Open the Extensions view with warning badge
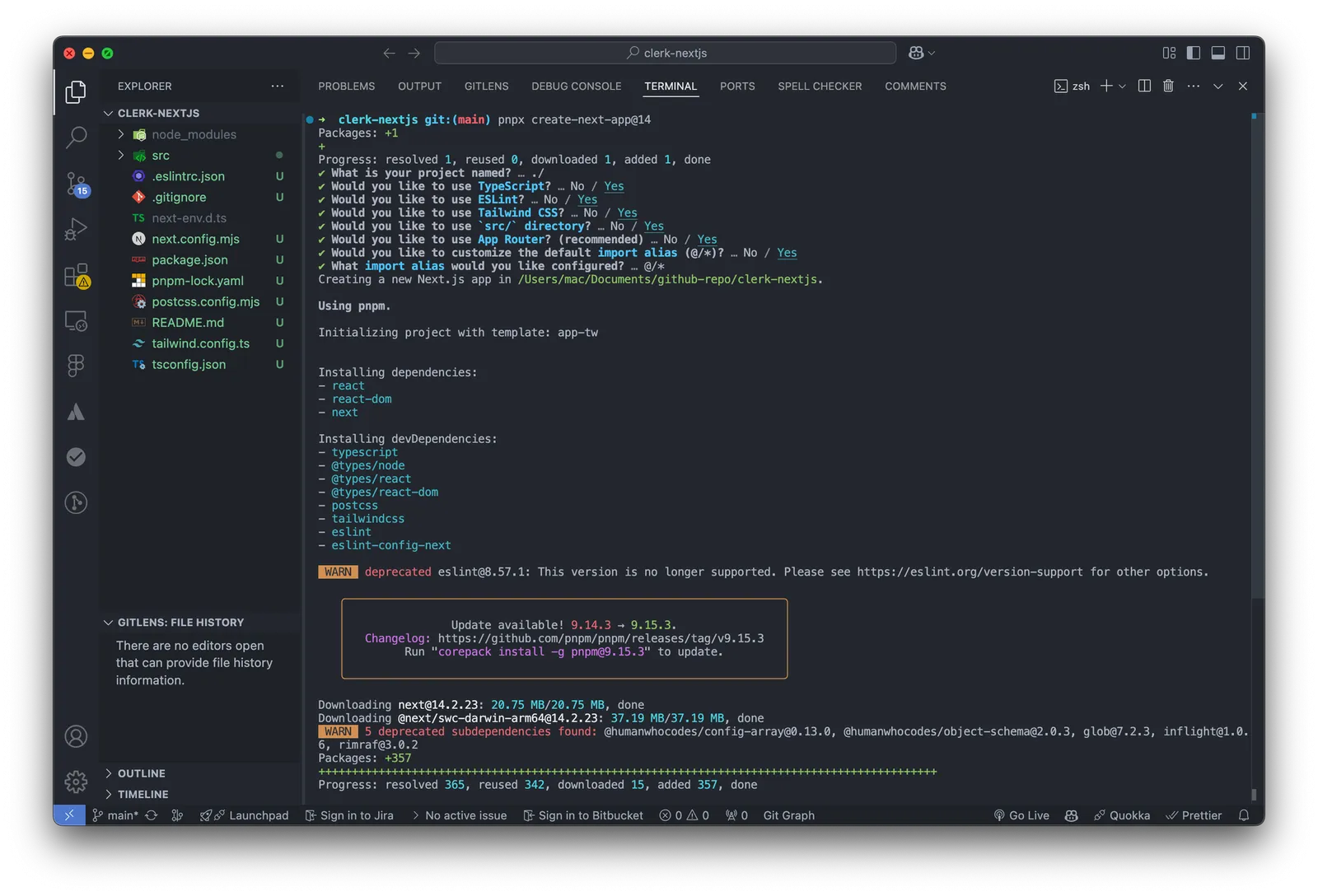Viewport: 1318px width, 896px height. pyautogui.click(x=77, y=276)
